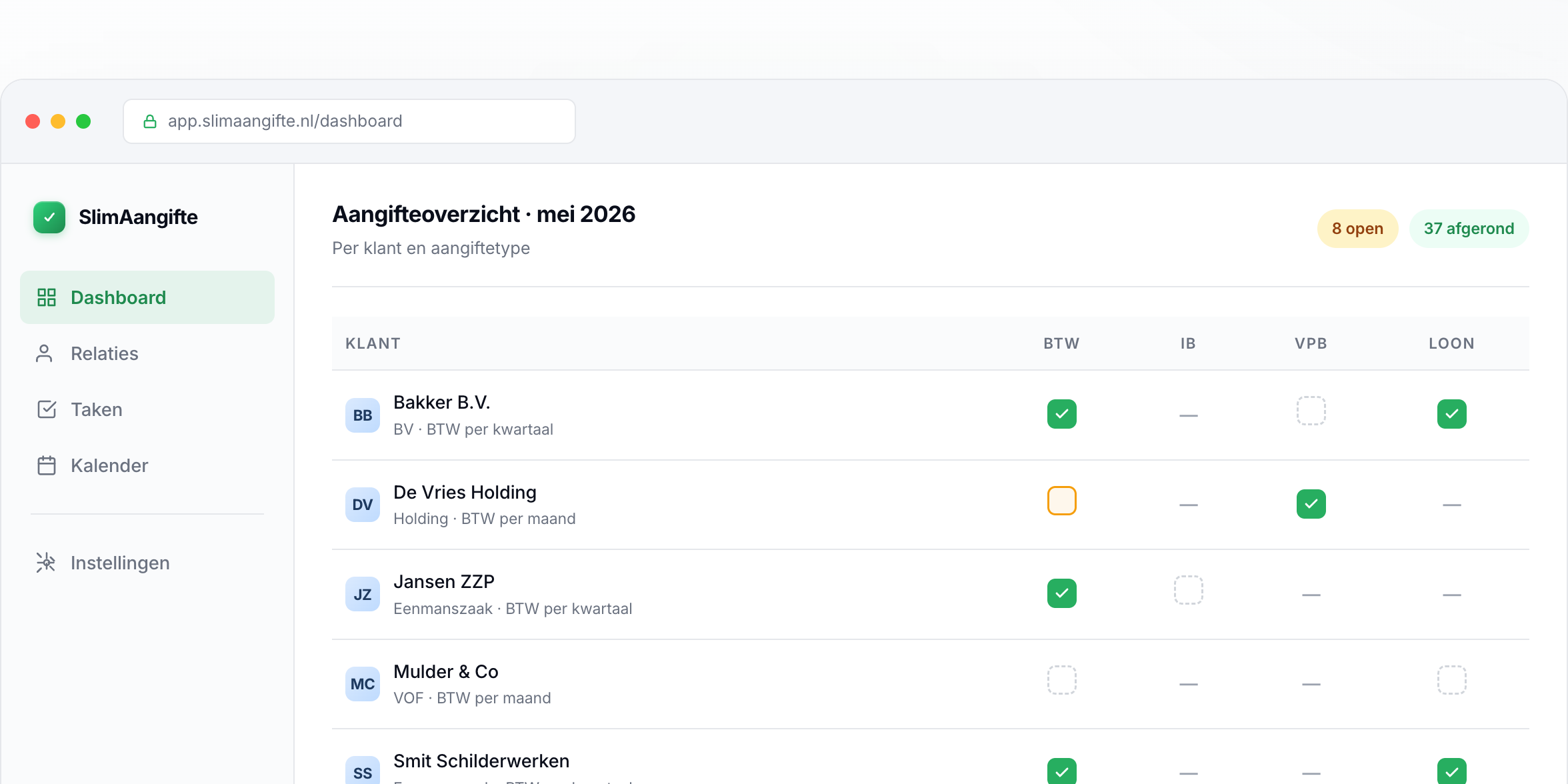Toggle BTW checkbox for Bakker B.V.
Image resolution: width=1568 pixels, height=784 pixels.
click(x=1062, y=414)
